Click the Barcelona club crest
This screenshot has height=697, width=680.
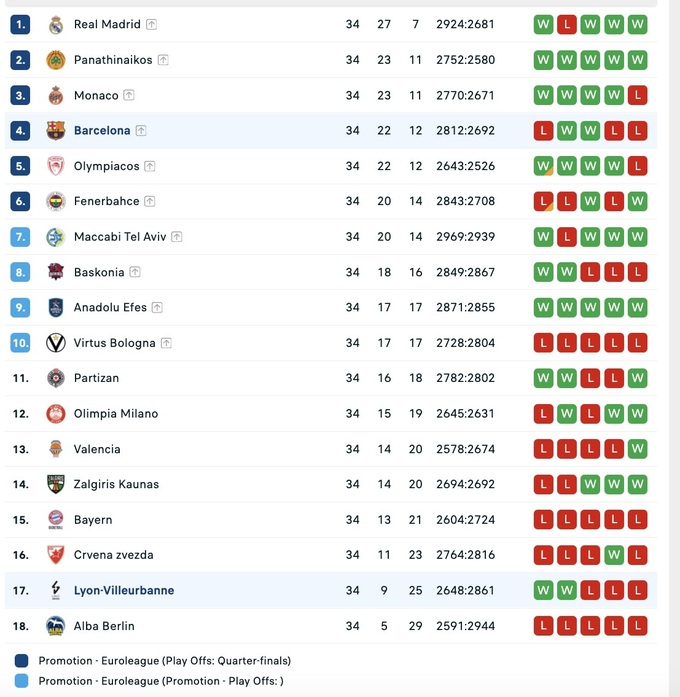pos(56,131)
